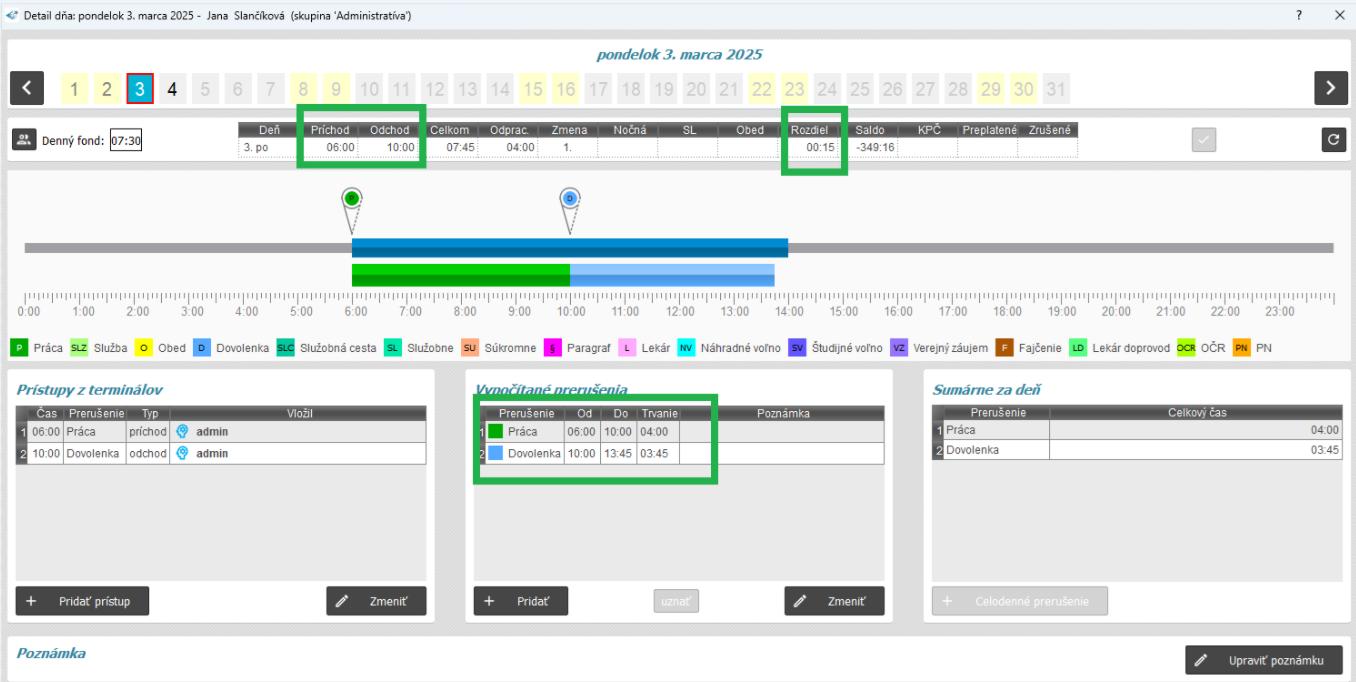1356x682 pixels.
Task: Click the refresh icon beside the summary row
Action: tap(1333, 140)
